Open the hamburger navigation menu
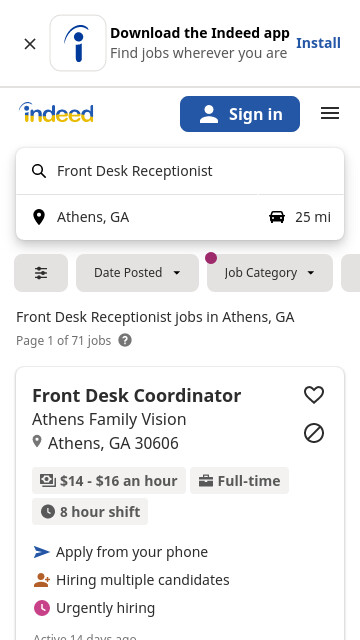The image size is (360, 640). click(x=330, y=113)
